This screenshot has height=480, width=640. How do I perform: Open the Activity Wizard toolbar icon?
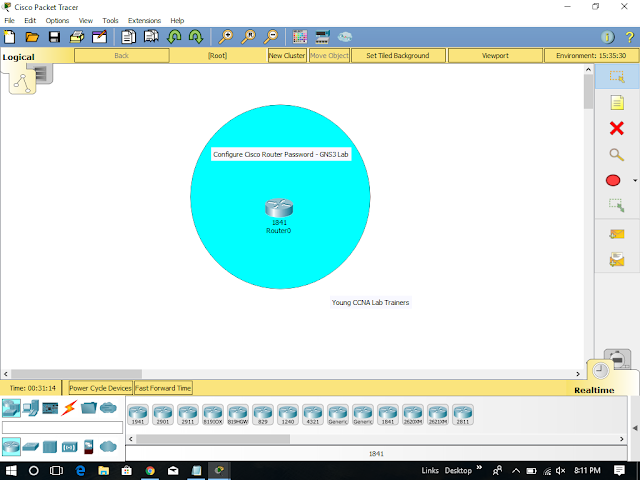click(x=99, y=37)
